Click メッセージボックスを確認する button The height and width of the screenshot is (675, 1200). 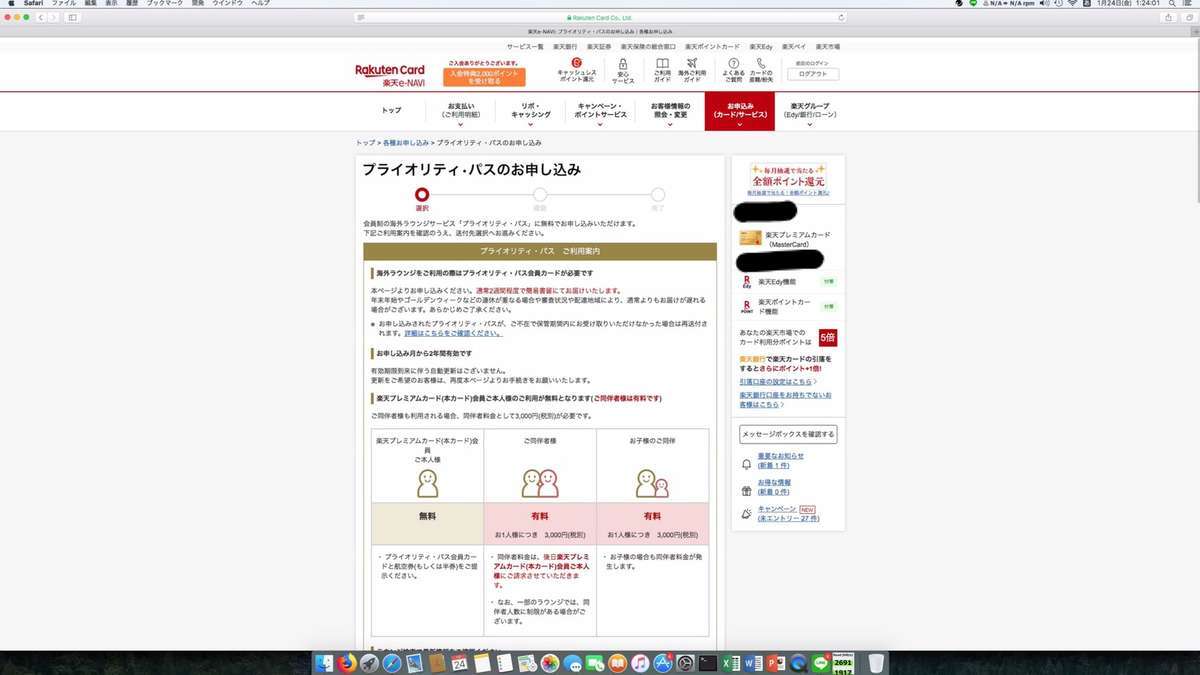(x=788, y=434)
